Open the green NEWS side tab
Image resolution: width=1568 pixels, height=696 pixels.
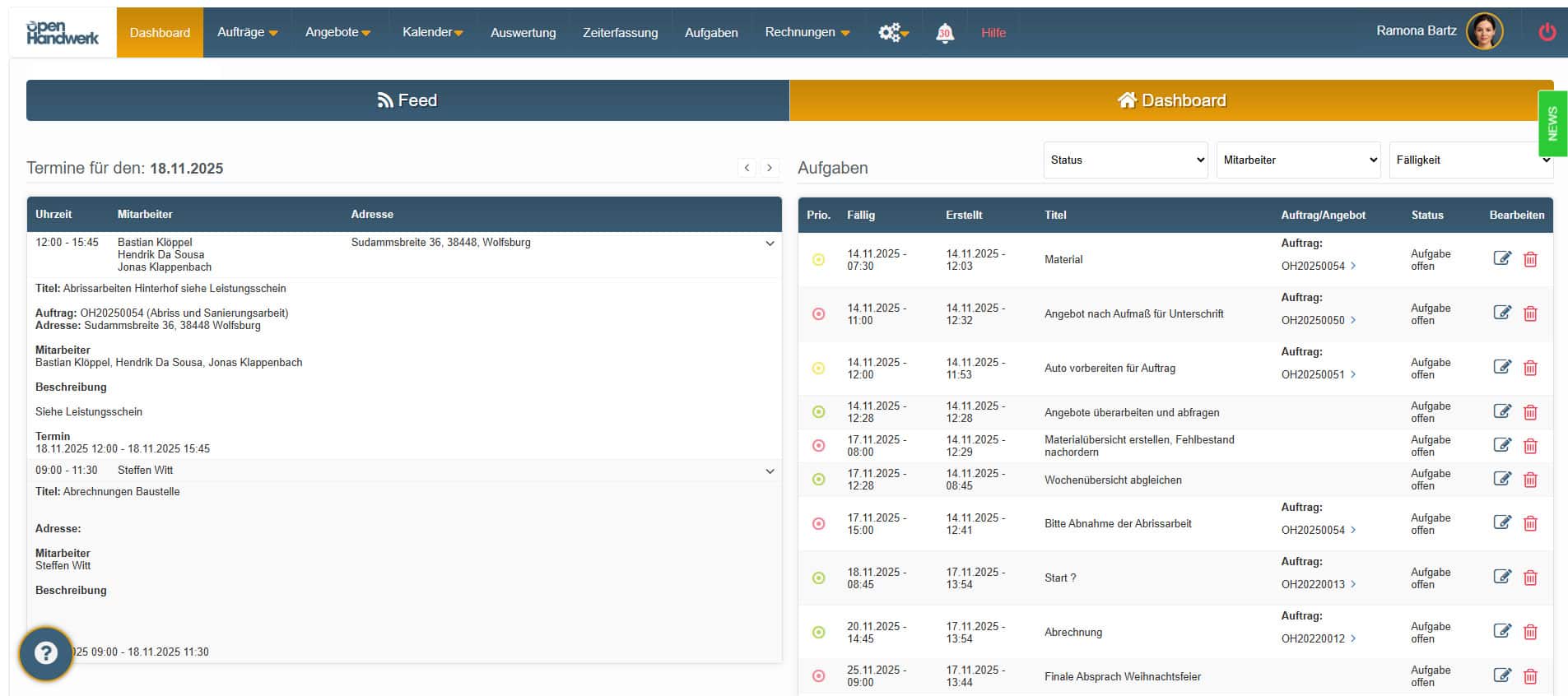coord(1552,123)
